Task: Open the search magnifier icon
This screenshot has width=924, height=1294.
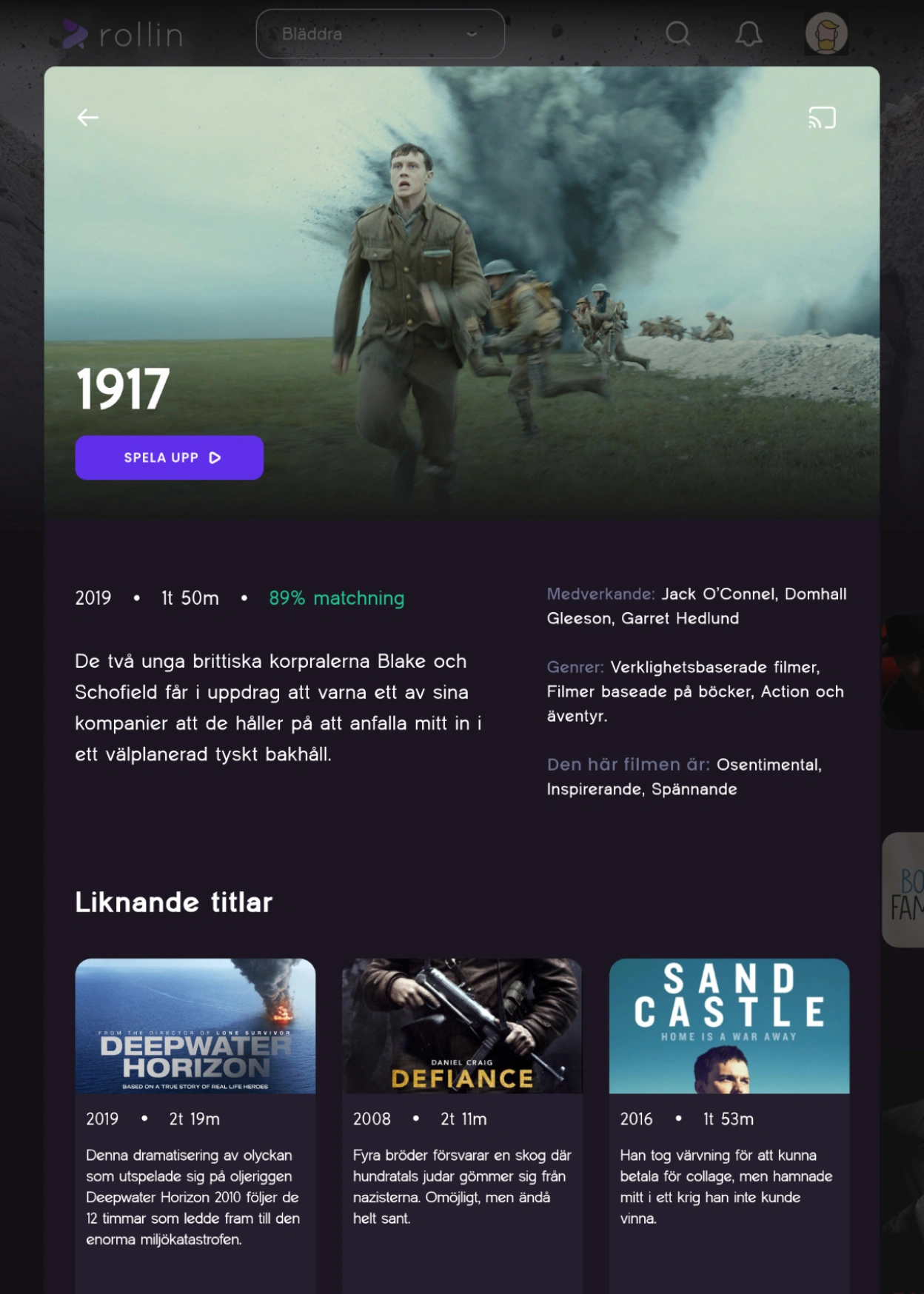Action: (677, 33)
